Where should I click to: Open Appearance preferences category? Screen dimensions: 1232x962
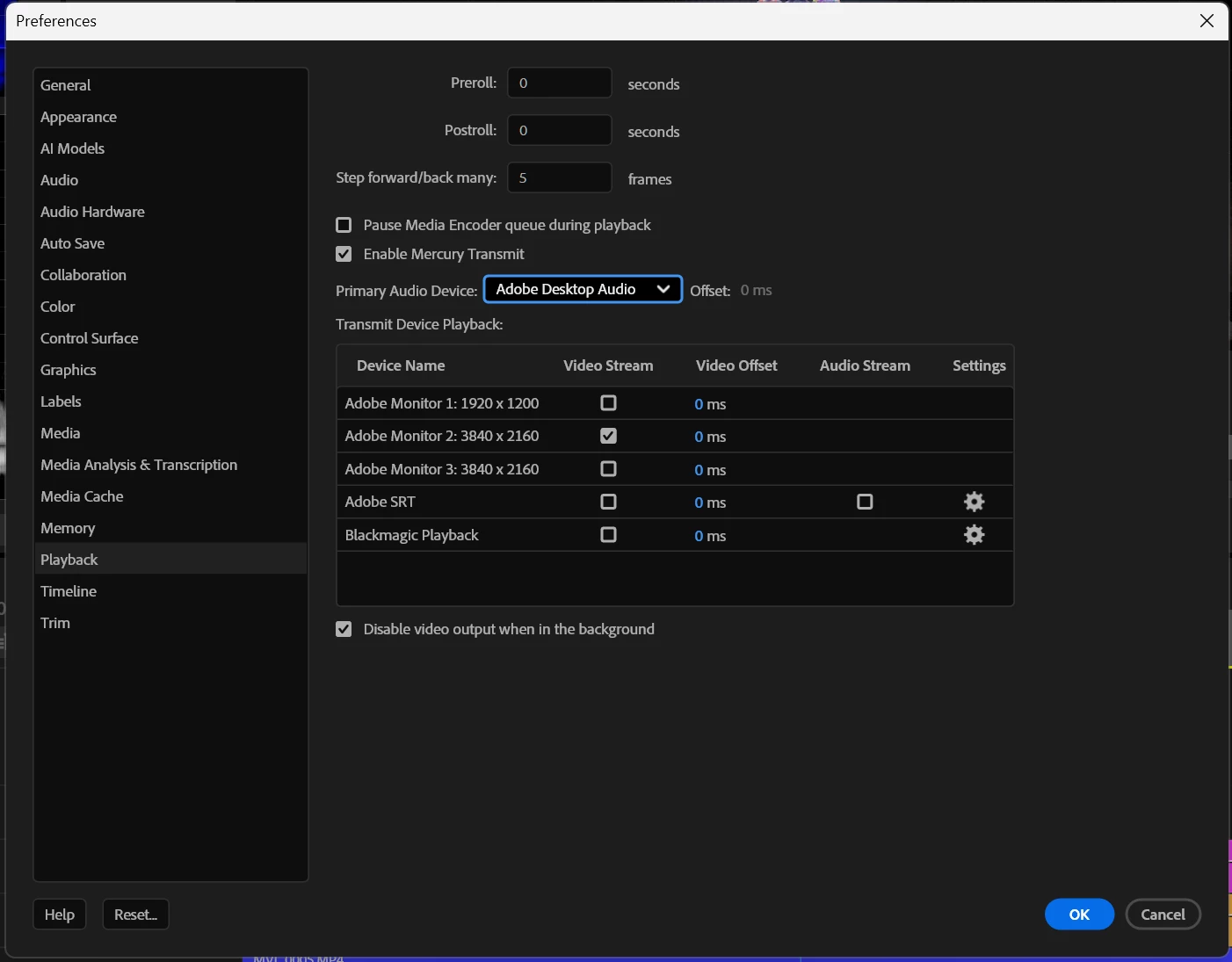click(170, 117)
